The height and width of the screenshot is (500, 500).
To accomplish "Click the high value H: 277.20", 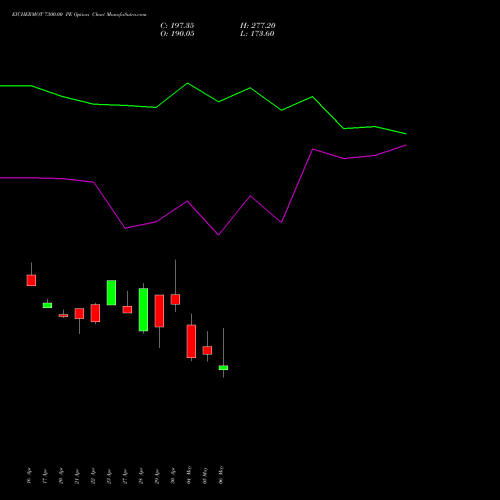I will tap(258, 26).
